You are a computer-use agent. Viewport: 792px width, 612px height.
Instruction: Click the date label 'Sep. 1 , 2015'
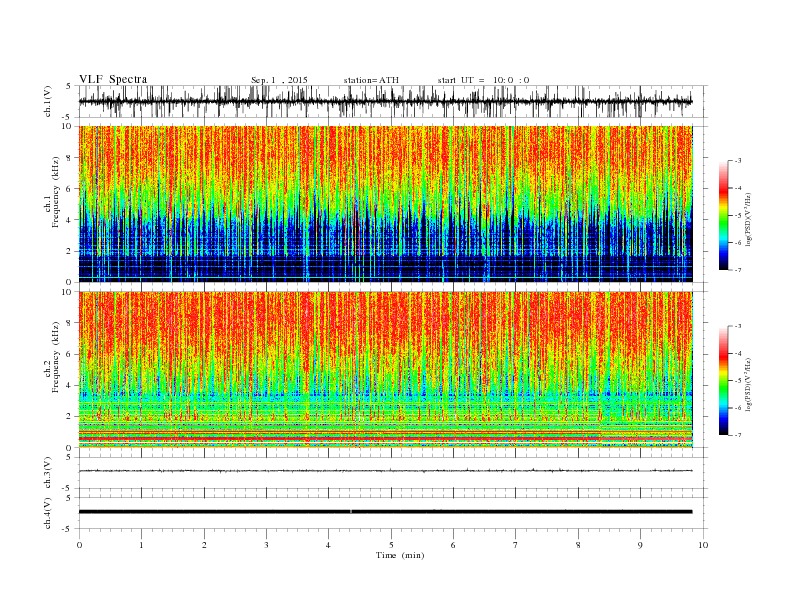coord(279,80)
